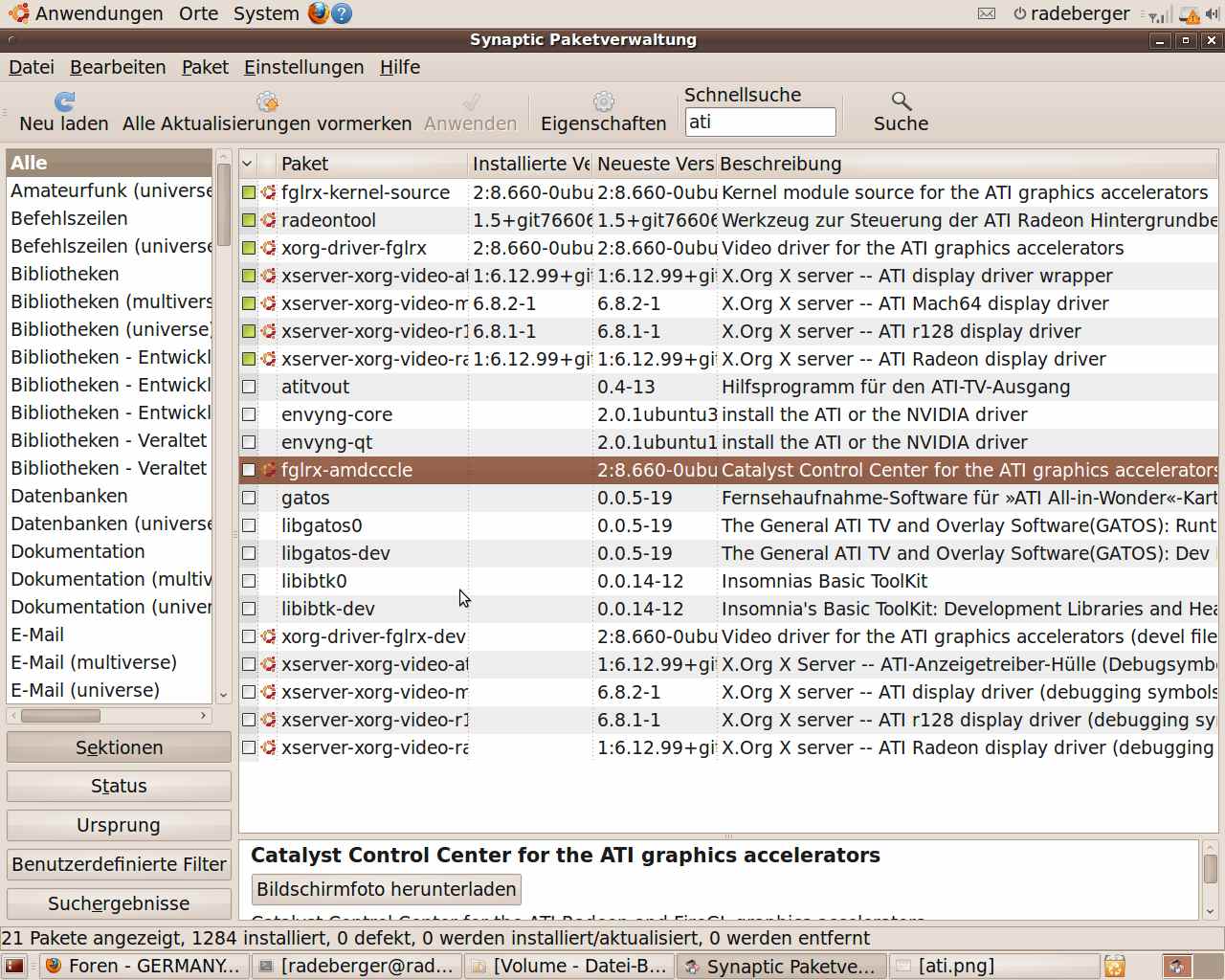This screenshot has width=1225, height=980.
Task: Click the Schnellsuche input field
Action: [761, 122]
